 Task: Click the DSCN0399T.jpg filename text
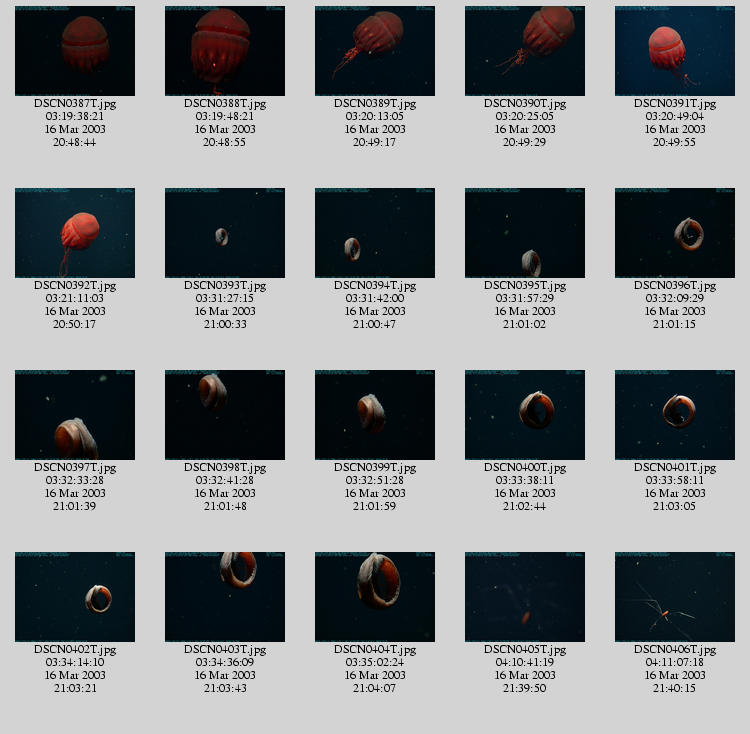coord(375,467)
